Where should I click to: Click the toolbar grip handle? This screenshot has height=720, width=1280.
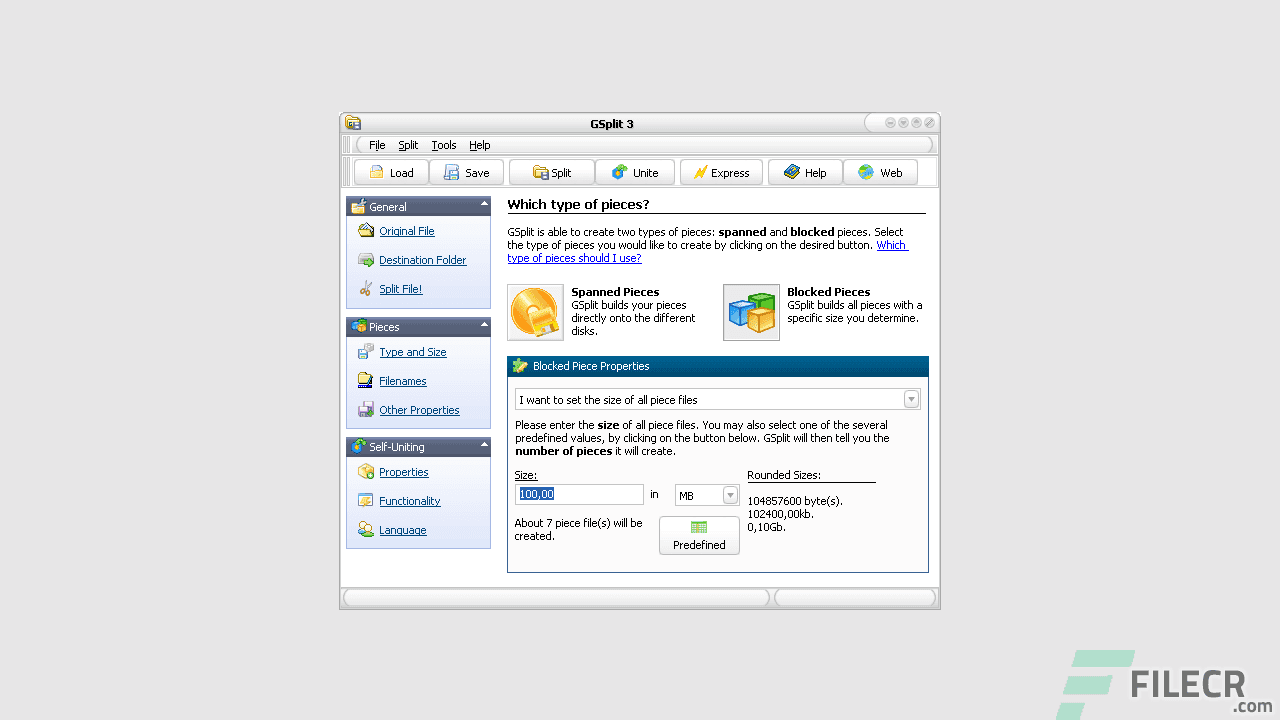pyautogui.click(x=347, y=172)
